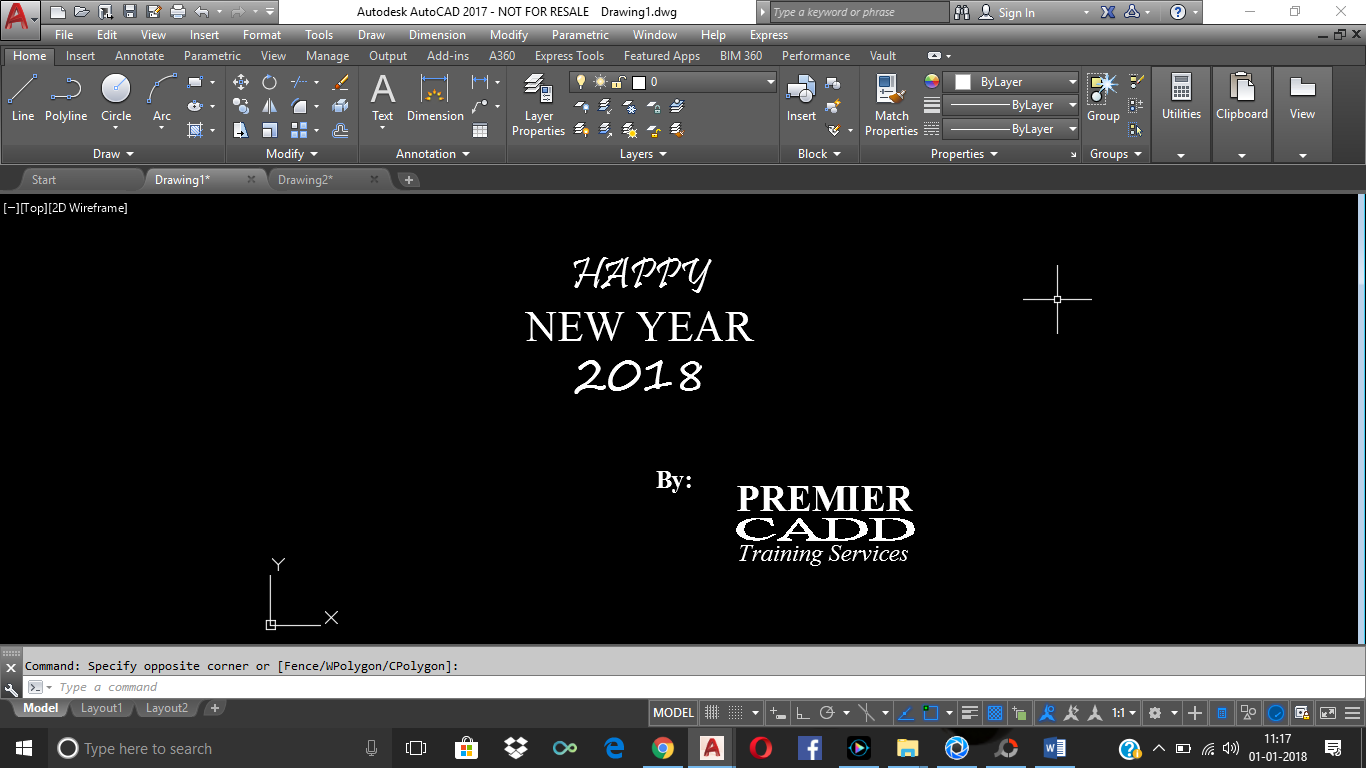The width and height of the screenshot is (1366, 768).
Task: Open the Format menu
Action: 262,35
